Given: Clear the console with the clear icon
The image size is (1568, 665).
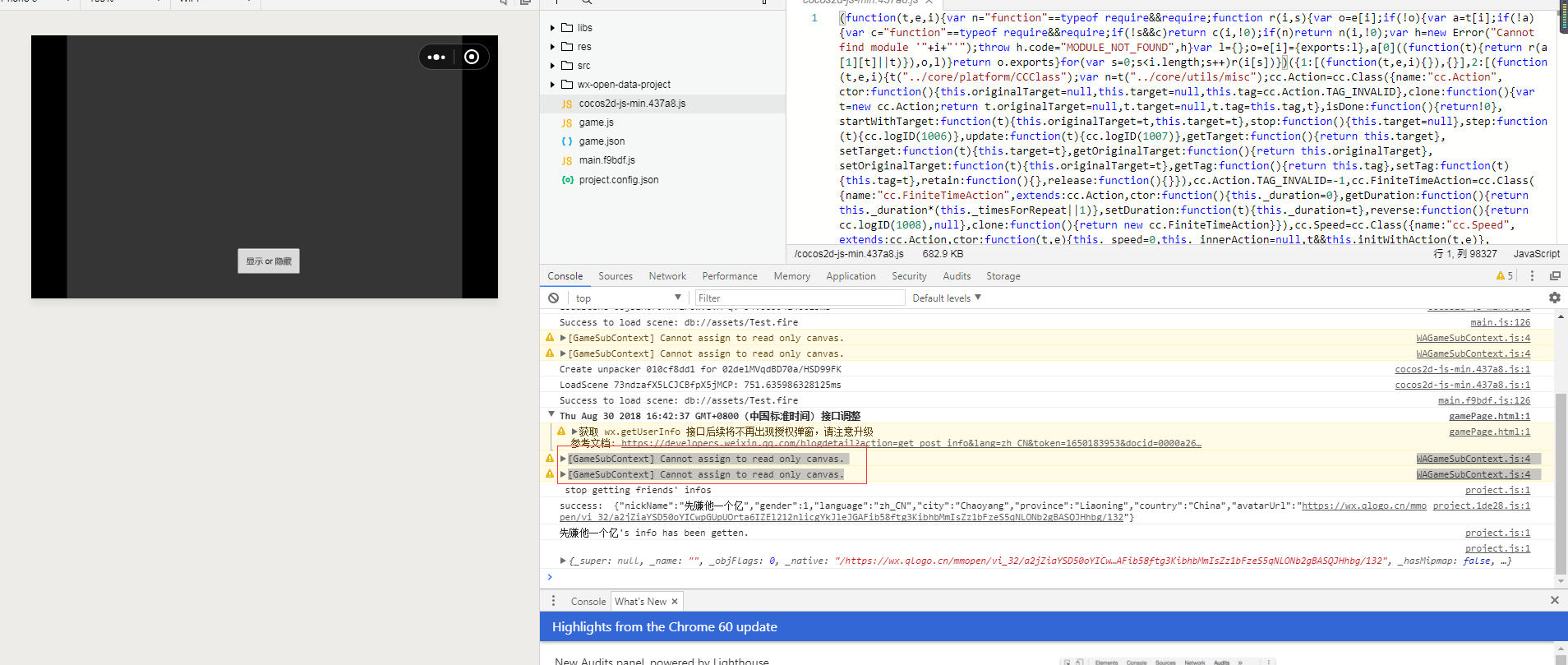Looking at the screenshot, I should 554,298.
